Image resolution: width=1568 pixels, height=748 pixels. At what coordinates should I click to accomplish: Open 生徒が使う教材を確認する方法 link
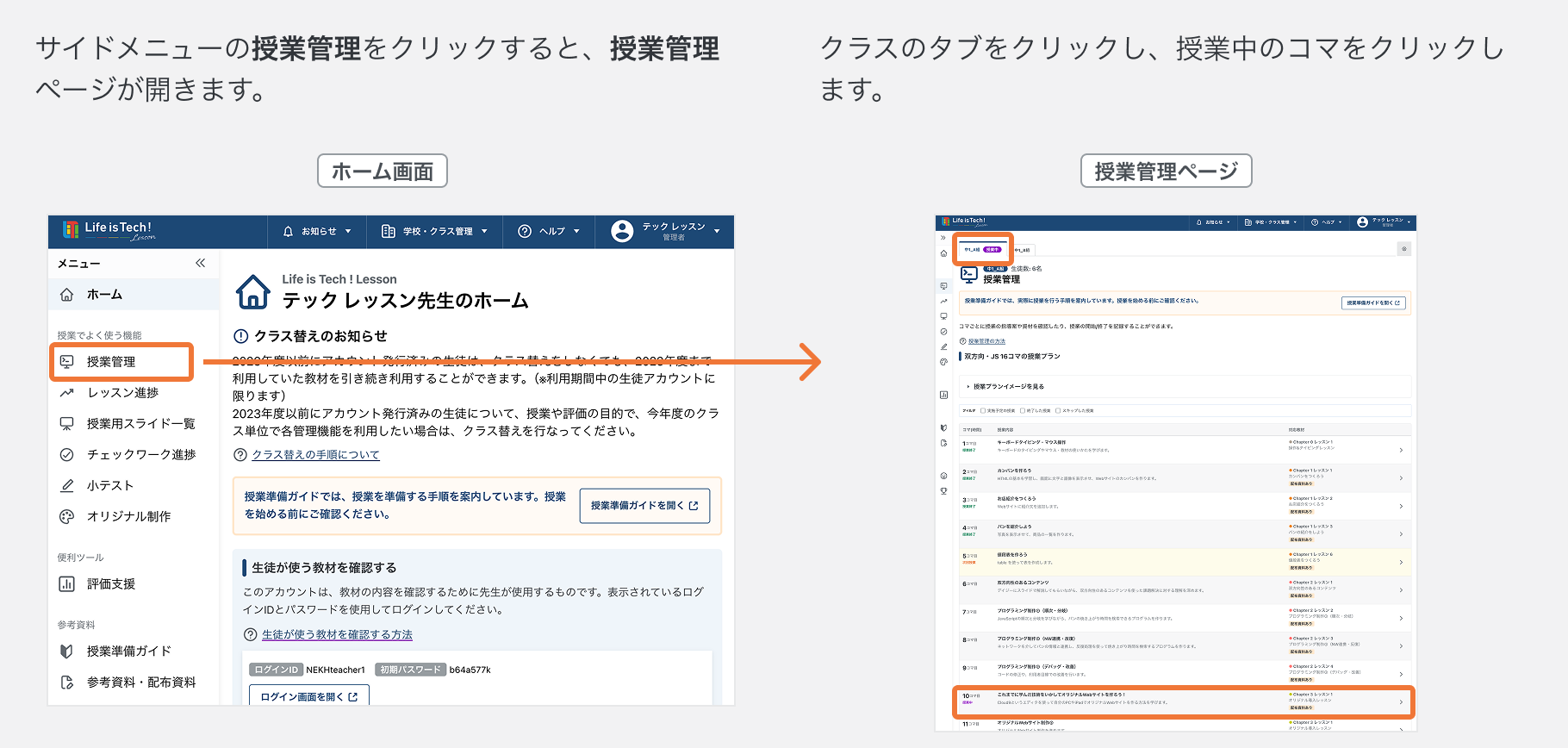tap(337, 634)
